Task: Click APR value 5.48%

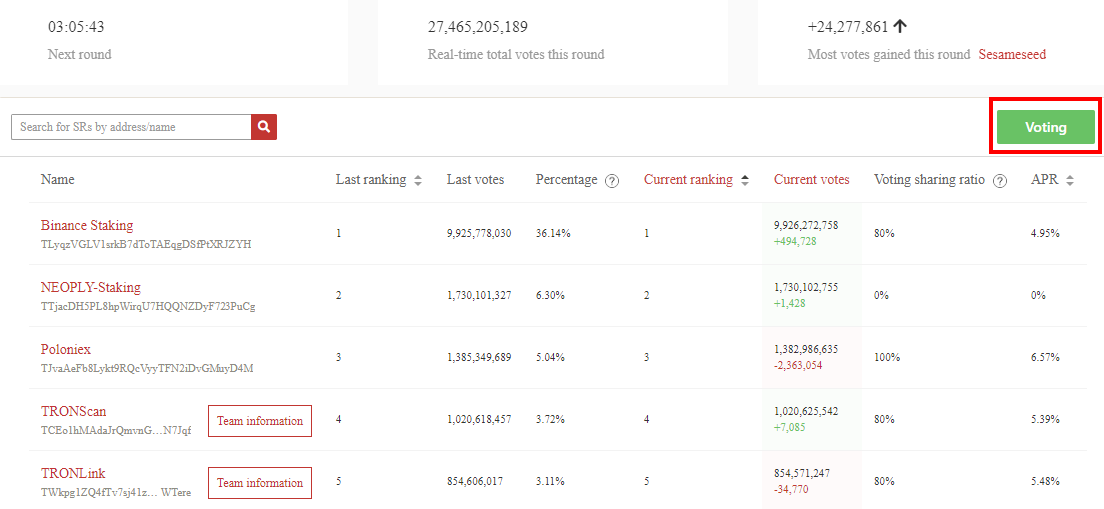Action: [x=1046, y=481]
